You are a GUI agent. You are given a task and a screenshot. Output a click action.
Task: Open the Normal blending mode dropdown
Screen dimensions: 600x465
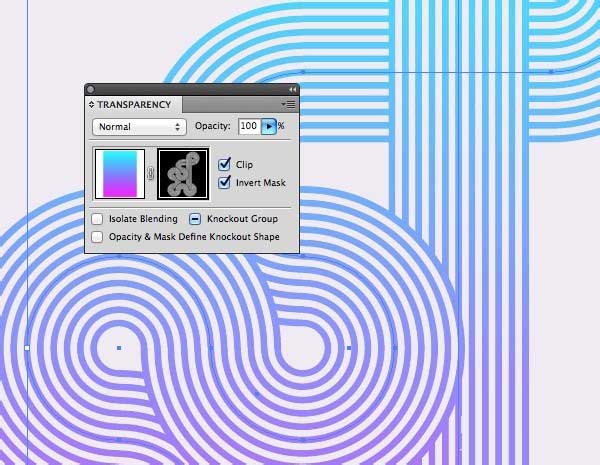point(139,127)
